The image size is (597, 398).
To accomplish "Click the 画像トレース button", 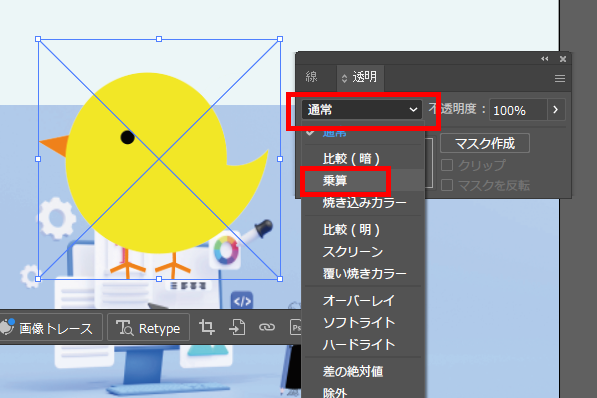I will pyautogui.click(x=50, y=328).
